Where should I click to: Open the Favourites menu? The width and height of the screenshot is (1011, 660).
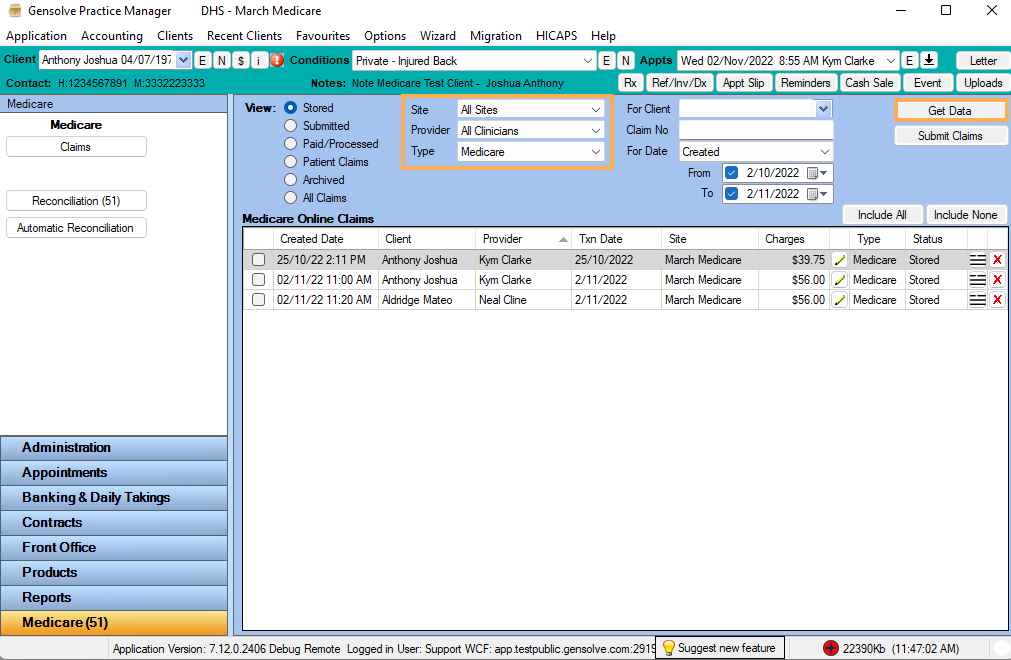[323, 36]
